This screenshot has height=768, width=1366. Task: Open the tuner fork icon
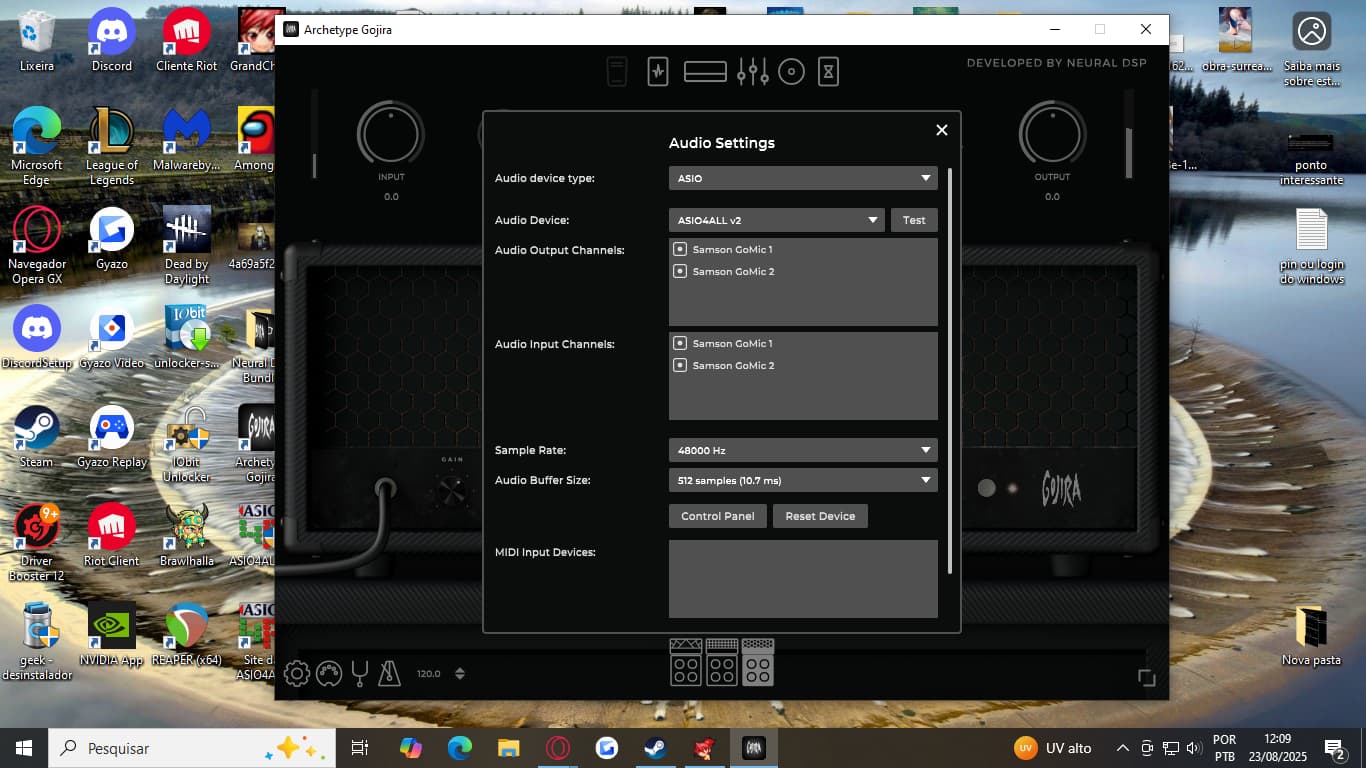(x=360, y=674)
